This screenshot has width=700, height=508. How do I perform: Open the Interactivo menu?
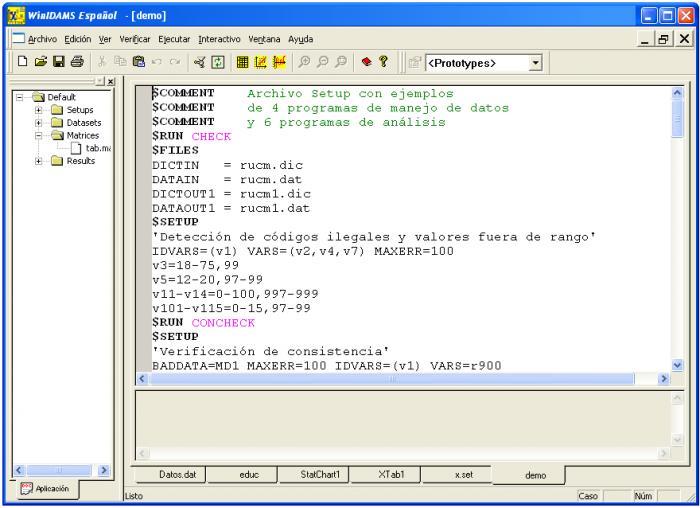[x=219, y=39]
